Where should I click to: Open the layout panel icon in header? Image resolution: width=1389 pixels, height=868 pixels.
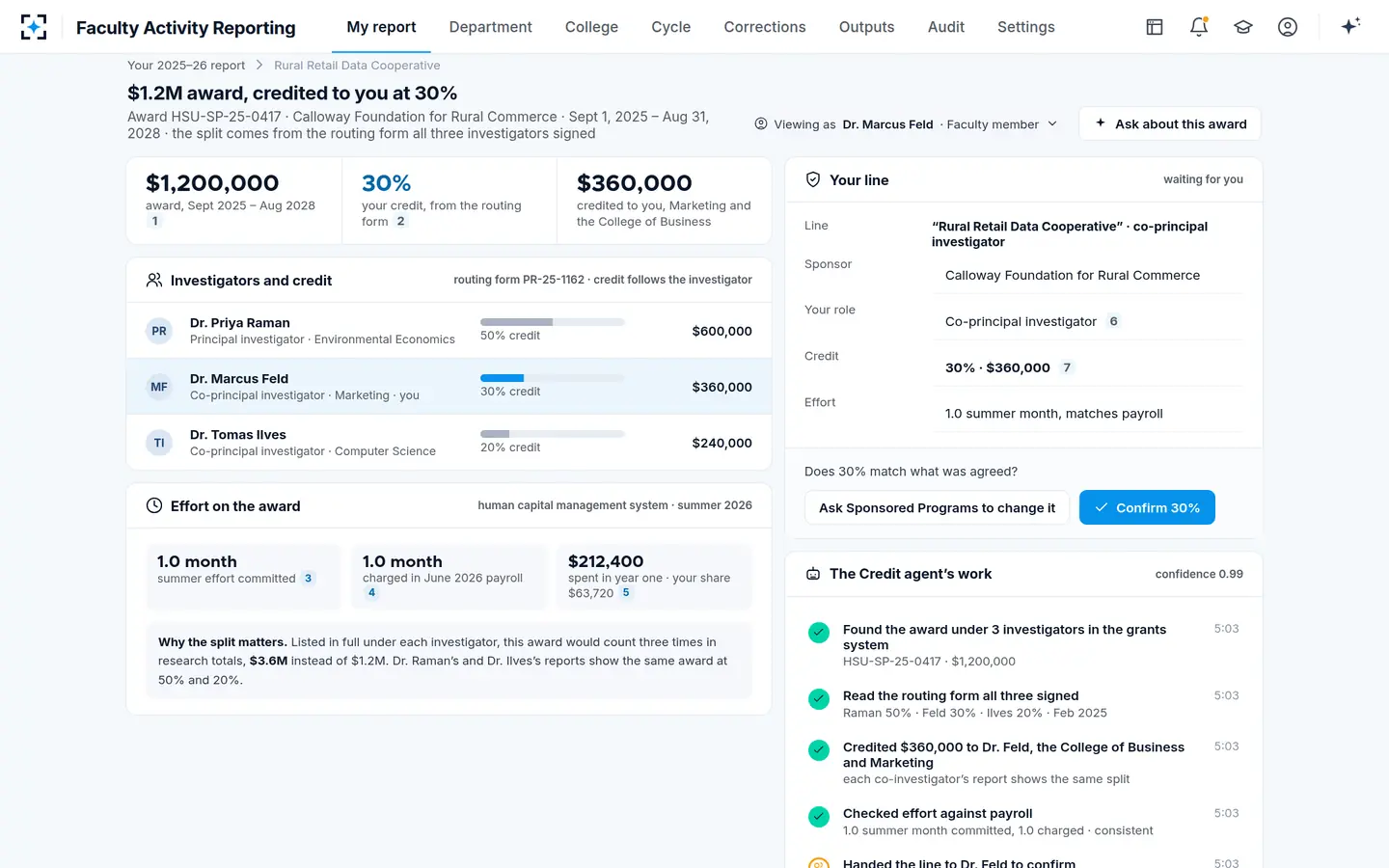tap(1155, 27)
